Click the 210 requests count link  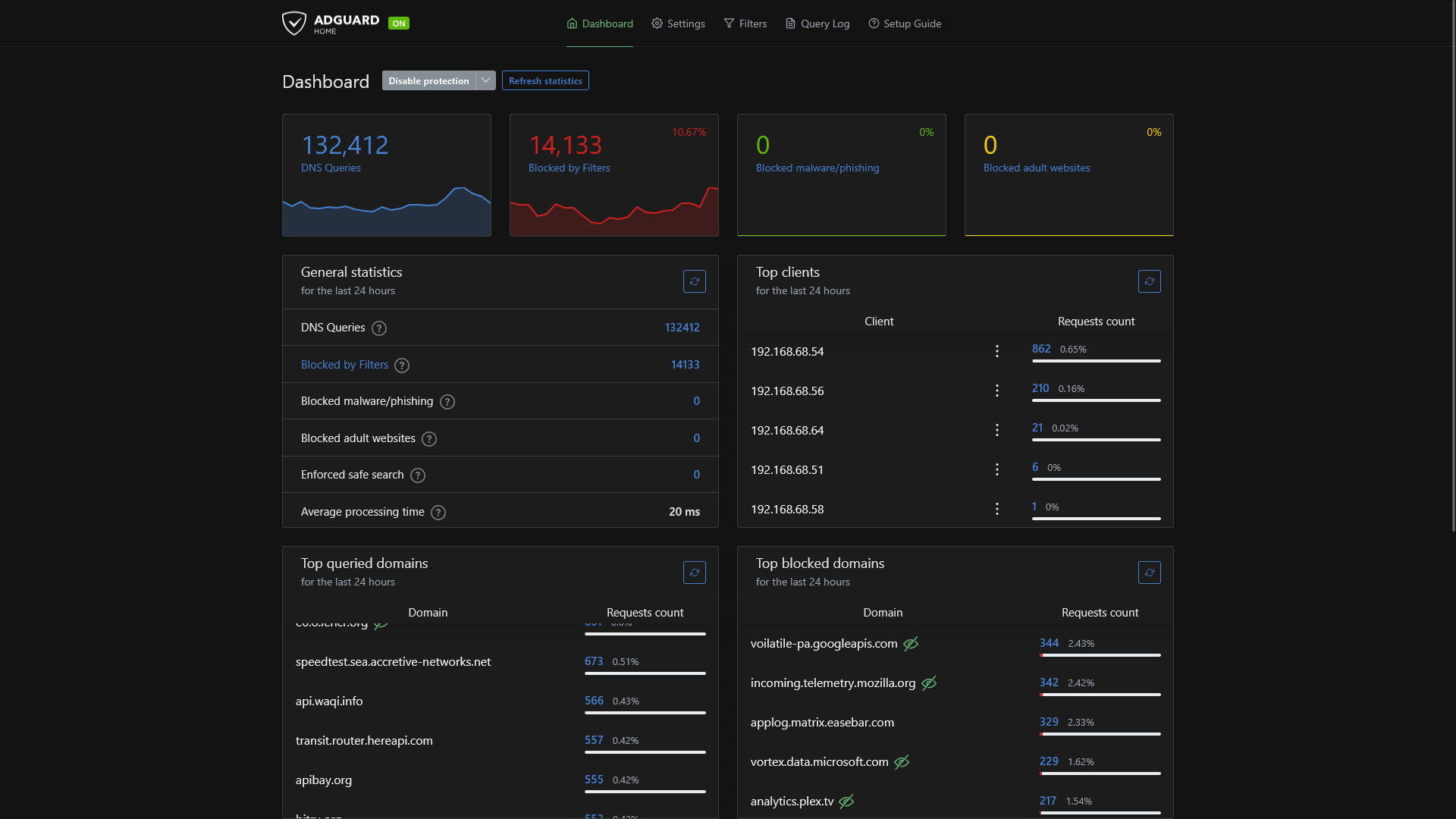(1040, 388)
